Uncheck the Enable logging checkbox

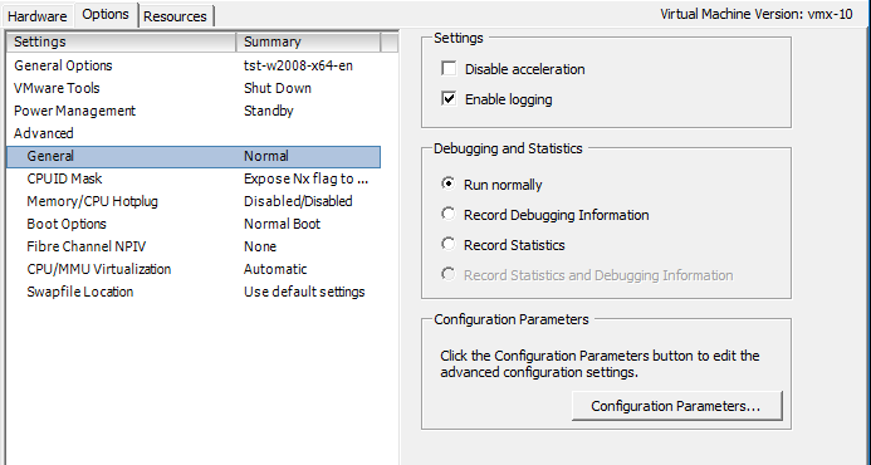point(448,99)
